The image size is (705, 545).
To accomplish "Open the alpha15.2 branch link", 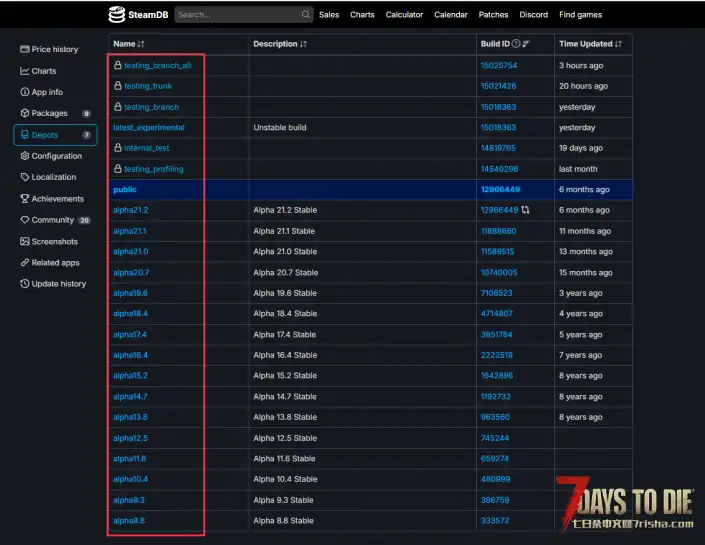I will point(130,375).
